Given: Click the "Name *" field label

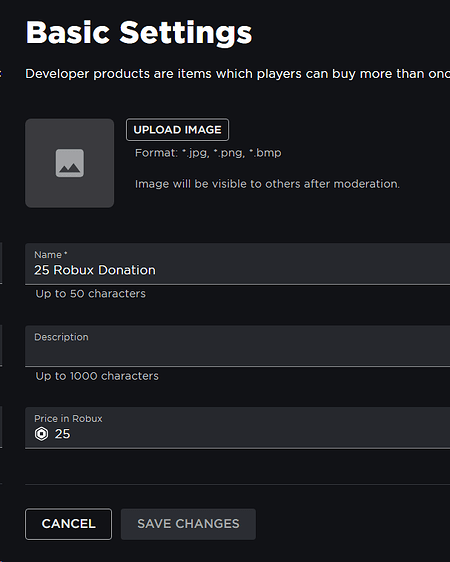Looking at the screenshot, I should 51,255.
